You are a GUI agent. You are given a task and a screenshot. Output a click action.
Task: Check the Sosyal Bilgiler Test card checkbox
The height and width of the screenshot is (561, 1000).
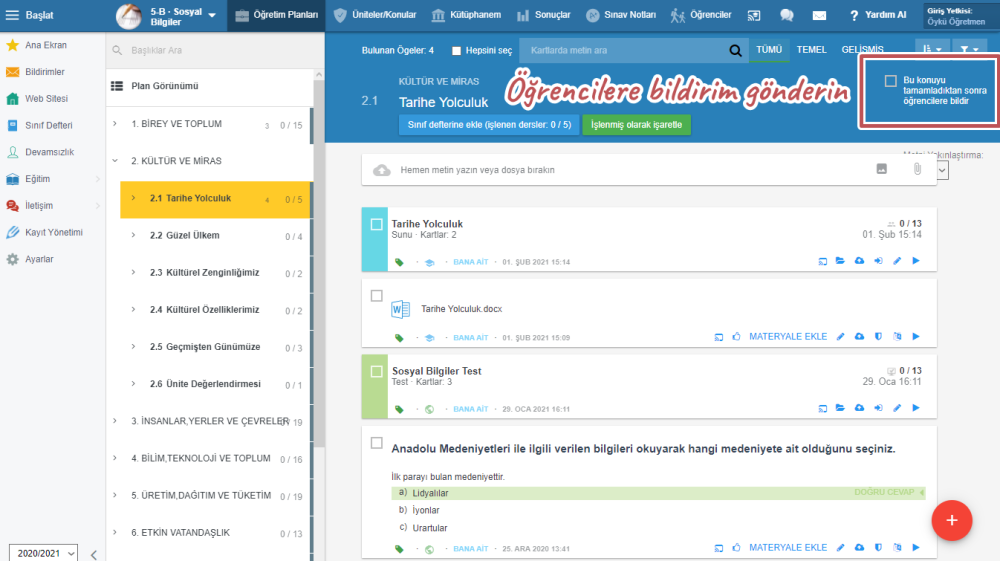coord(376,371)
